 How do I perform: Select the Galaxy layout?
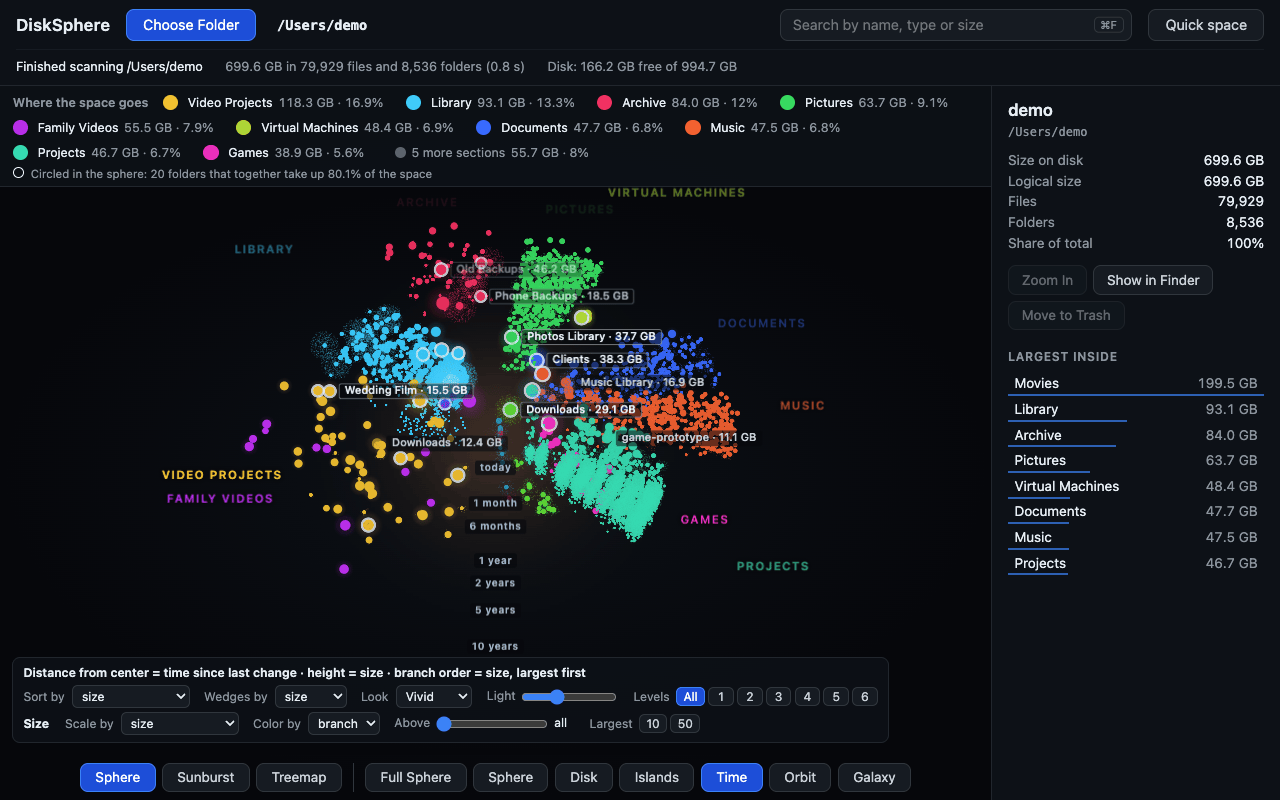click(874, 777)
